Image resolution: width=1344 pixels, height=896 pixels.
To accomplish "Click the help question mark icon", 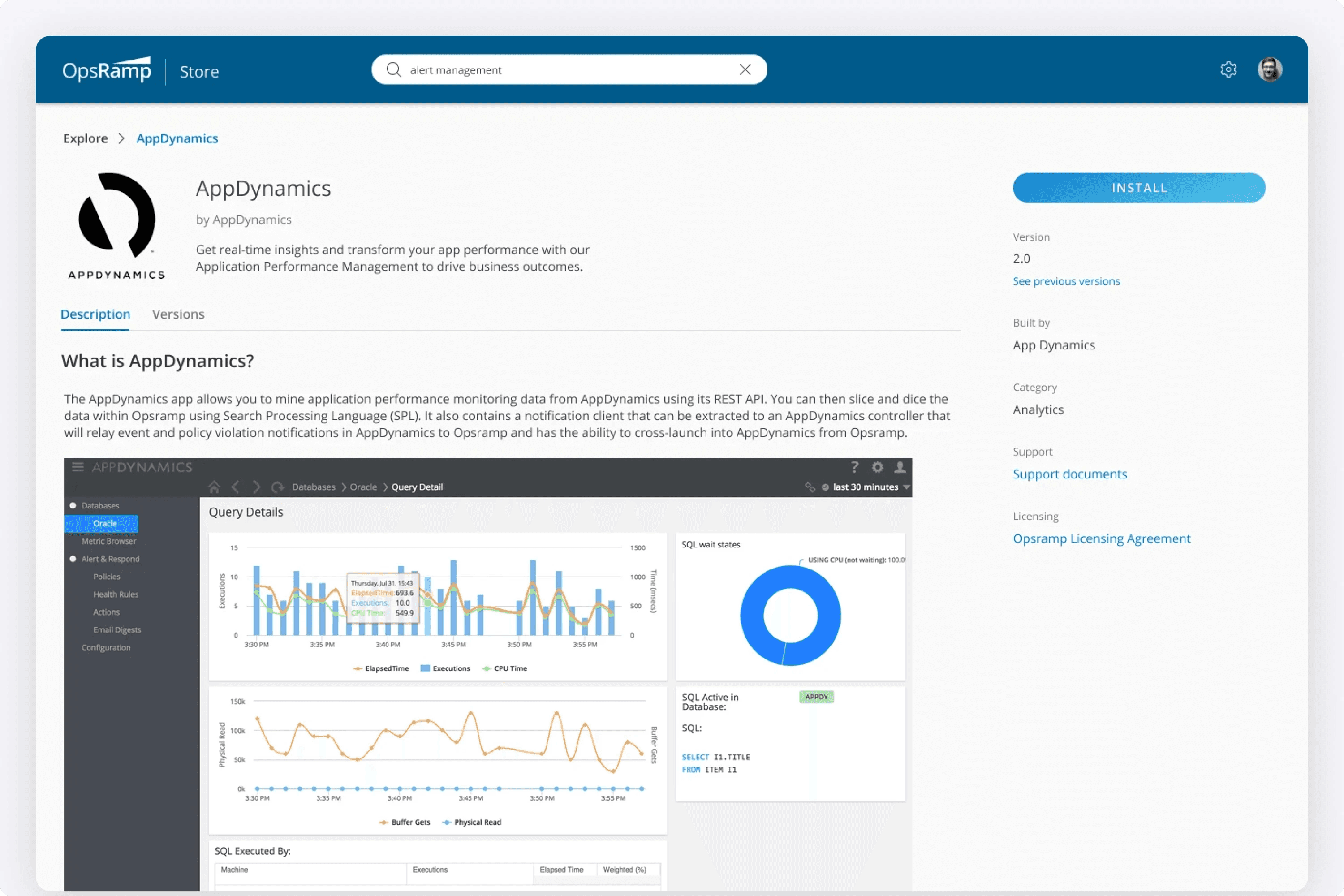I will point(855,467).
